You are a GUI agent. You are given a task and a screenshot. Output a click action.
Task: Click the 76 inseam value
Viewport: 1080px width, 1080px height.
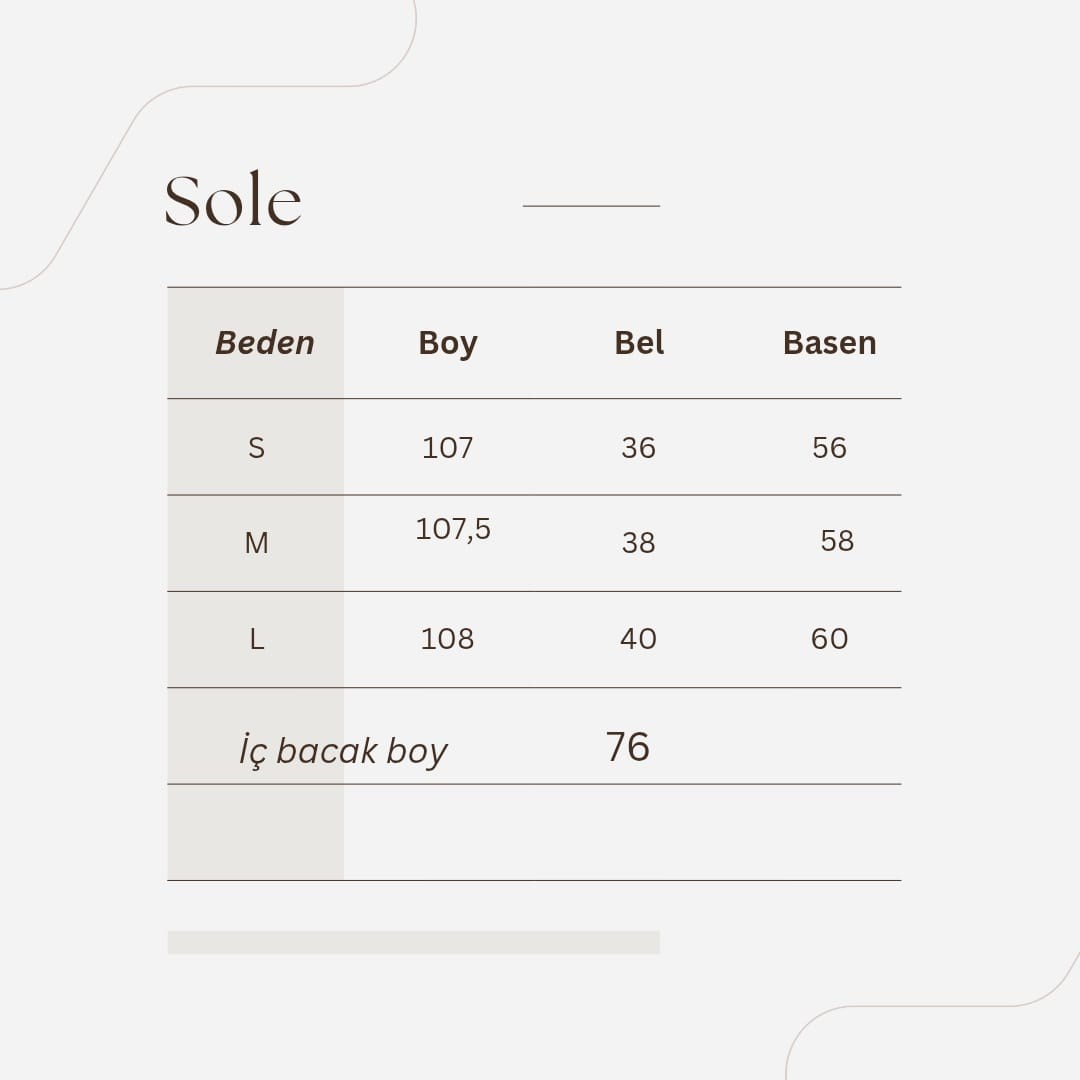pos(627,747)
